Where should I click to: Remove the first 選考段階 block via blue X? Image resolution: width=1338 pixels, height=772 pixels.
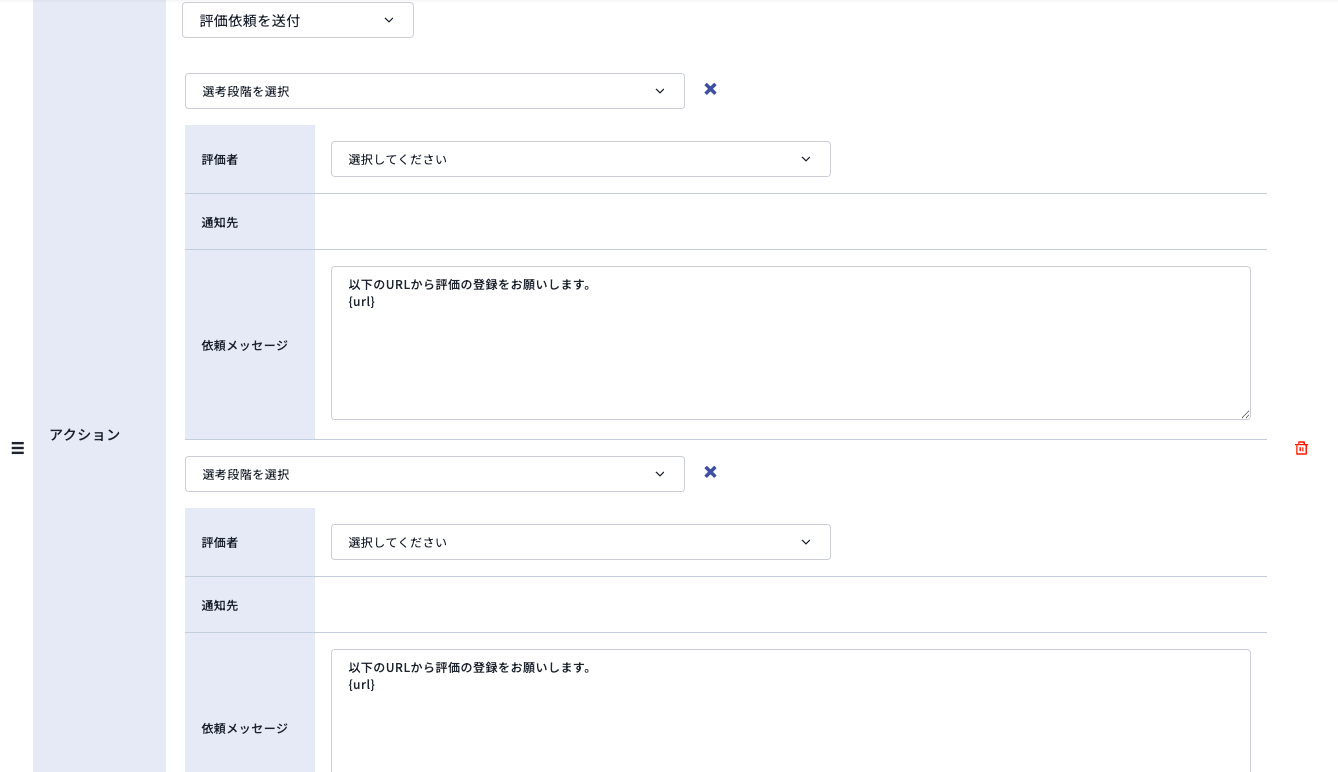[x=710, y=89]
